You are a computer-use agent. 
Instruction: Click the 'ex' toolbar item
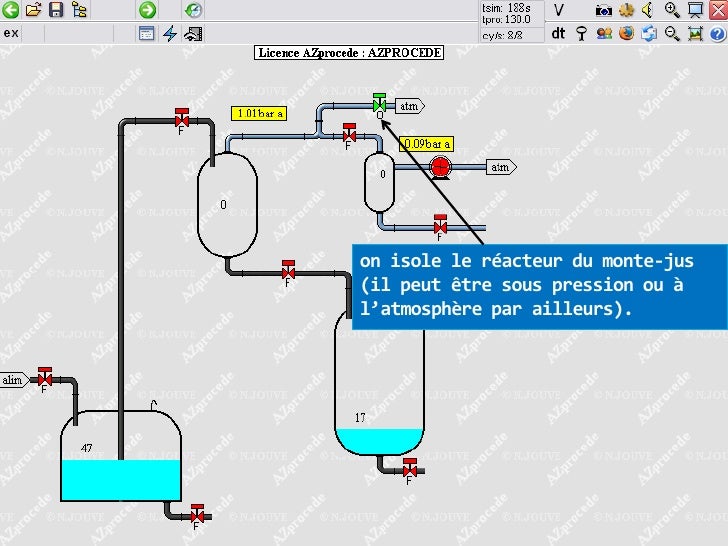pyautogui.click(x=11, y=33)
